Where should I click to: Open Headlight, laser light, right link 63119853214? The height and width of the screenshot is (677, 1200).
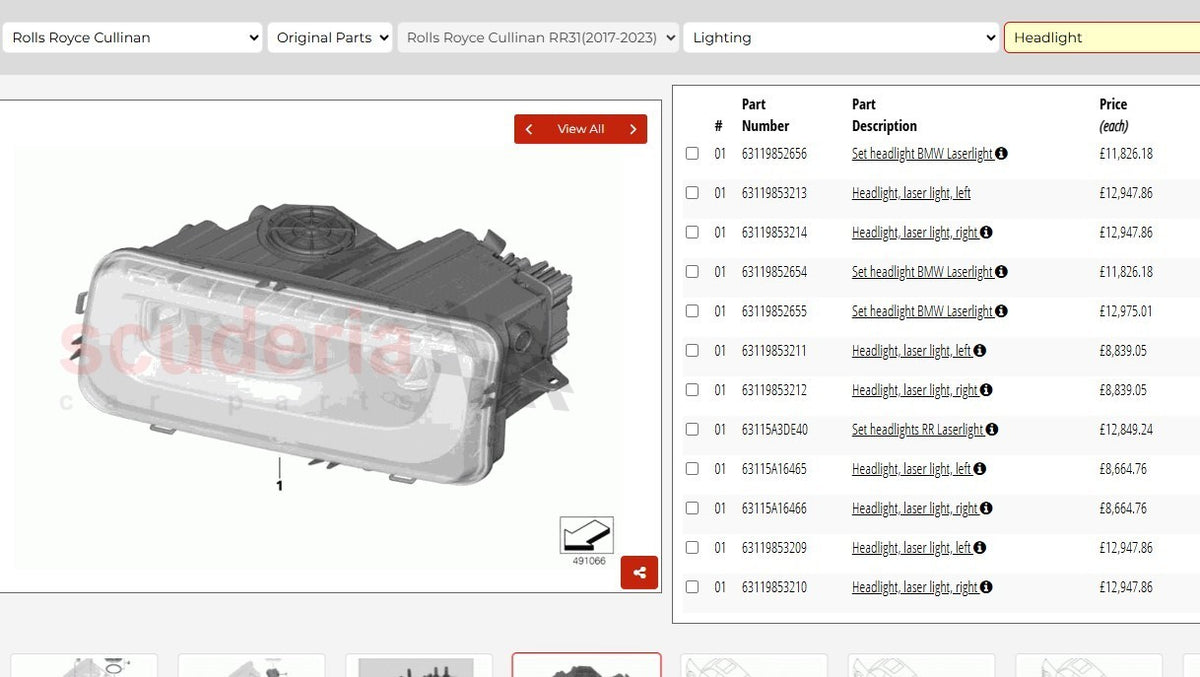point(915,232)
